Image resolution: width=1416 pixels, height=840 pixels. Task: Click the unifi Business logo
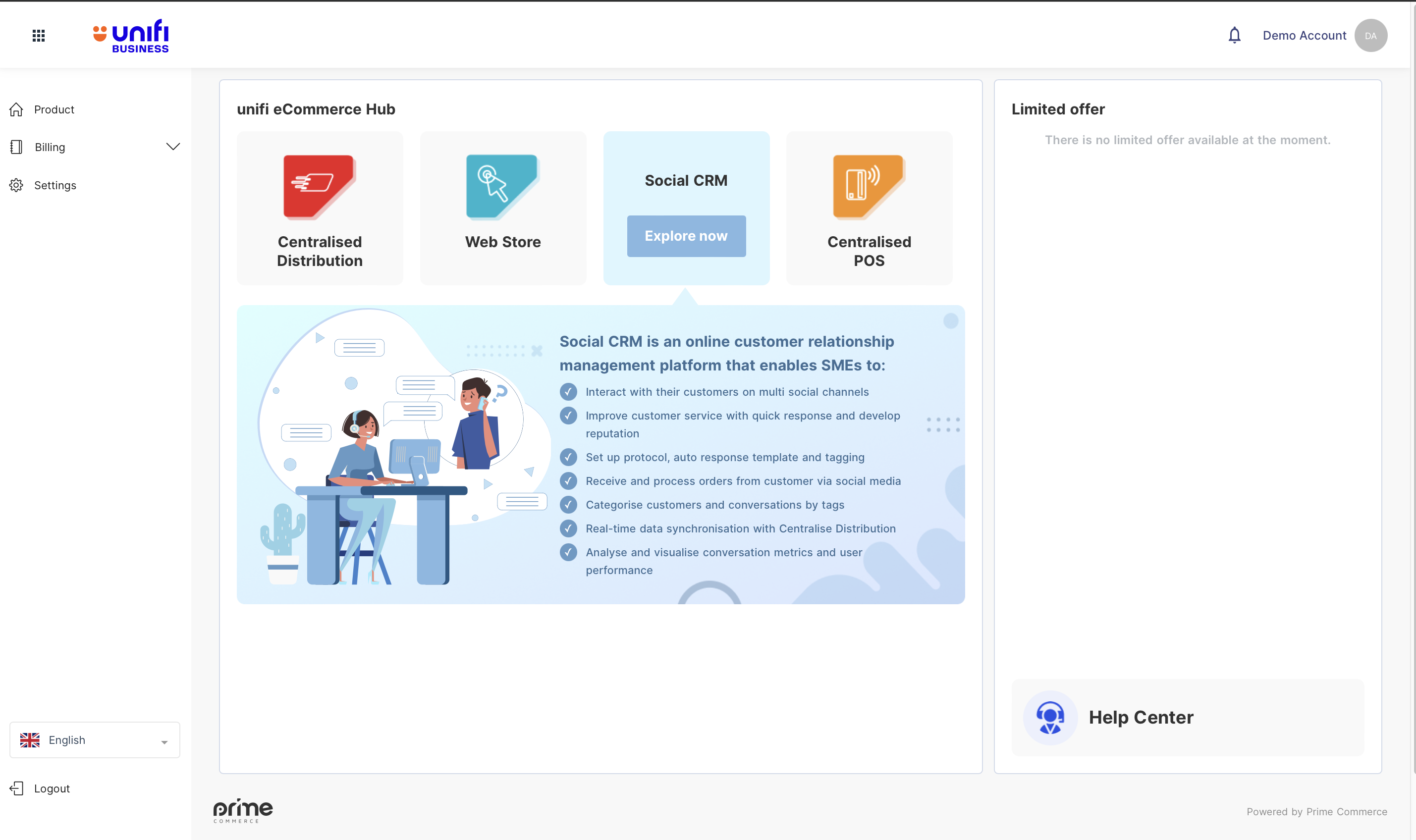131,36
